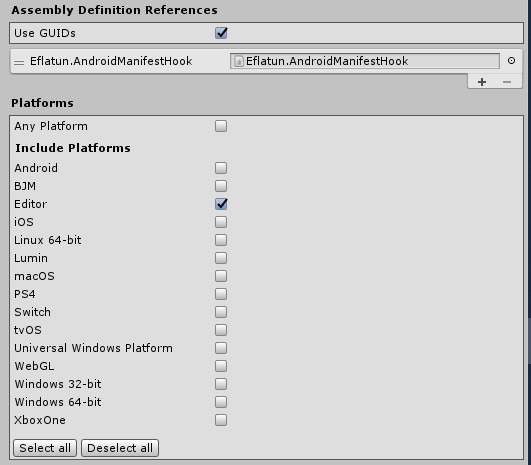Click the WebGL platform label

point(34,366)
